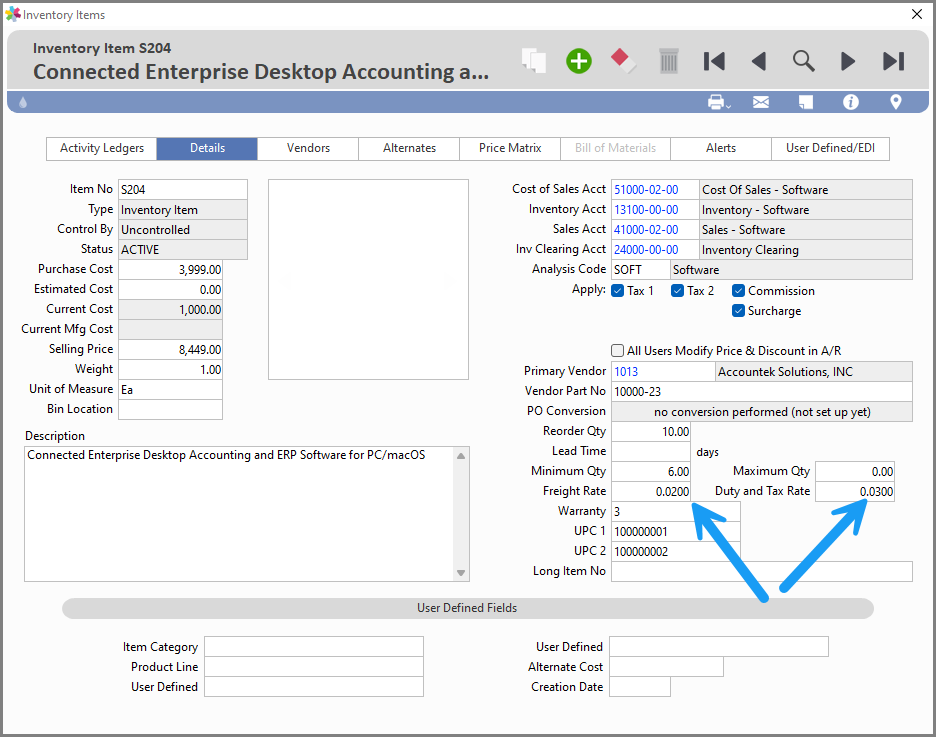936x737 pixels.
Task: Open the Alerts tab
Action: [721, 149]
